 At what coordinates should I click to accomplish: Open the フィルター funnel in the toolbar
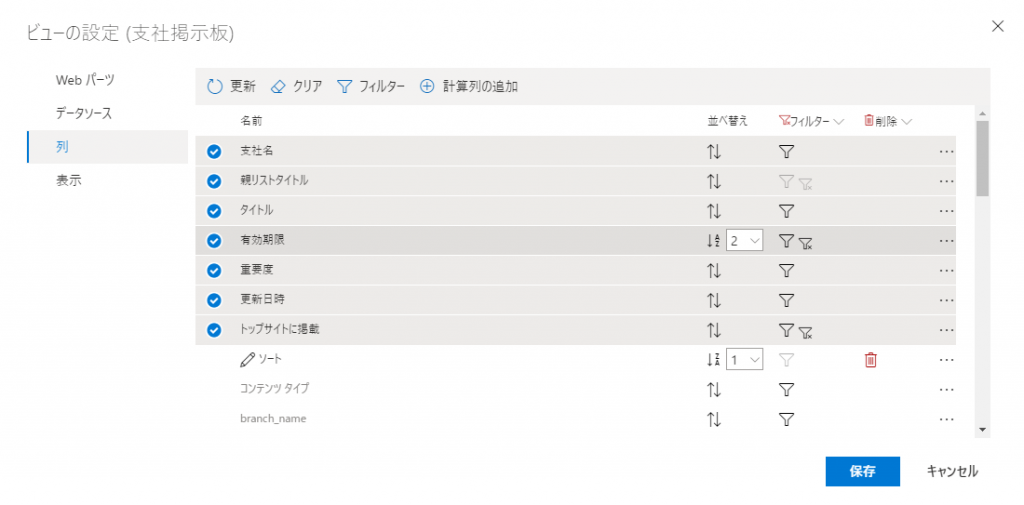pyautogui.click(x=345, y=87)
